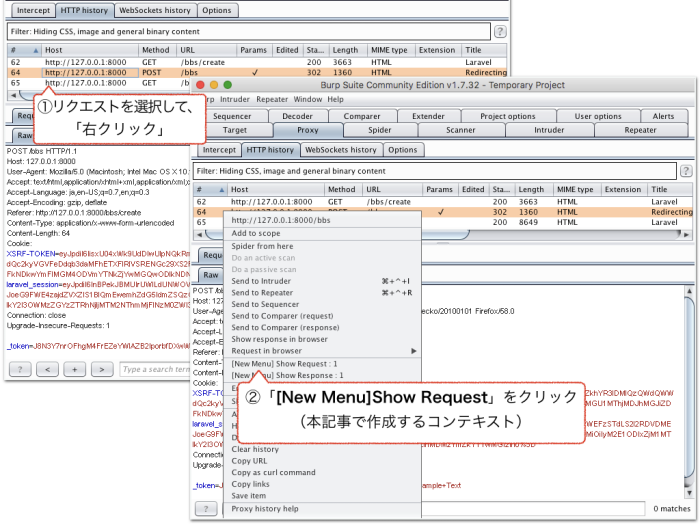
Task: Select the Proxy tab
Action: coord(308,130)
